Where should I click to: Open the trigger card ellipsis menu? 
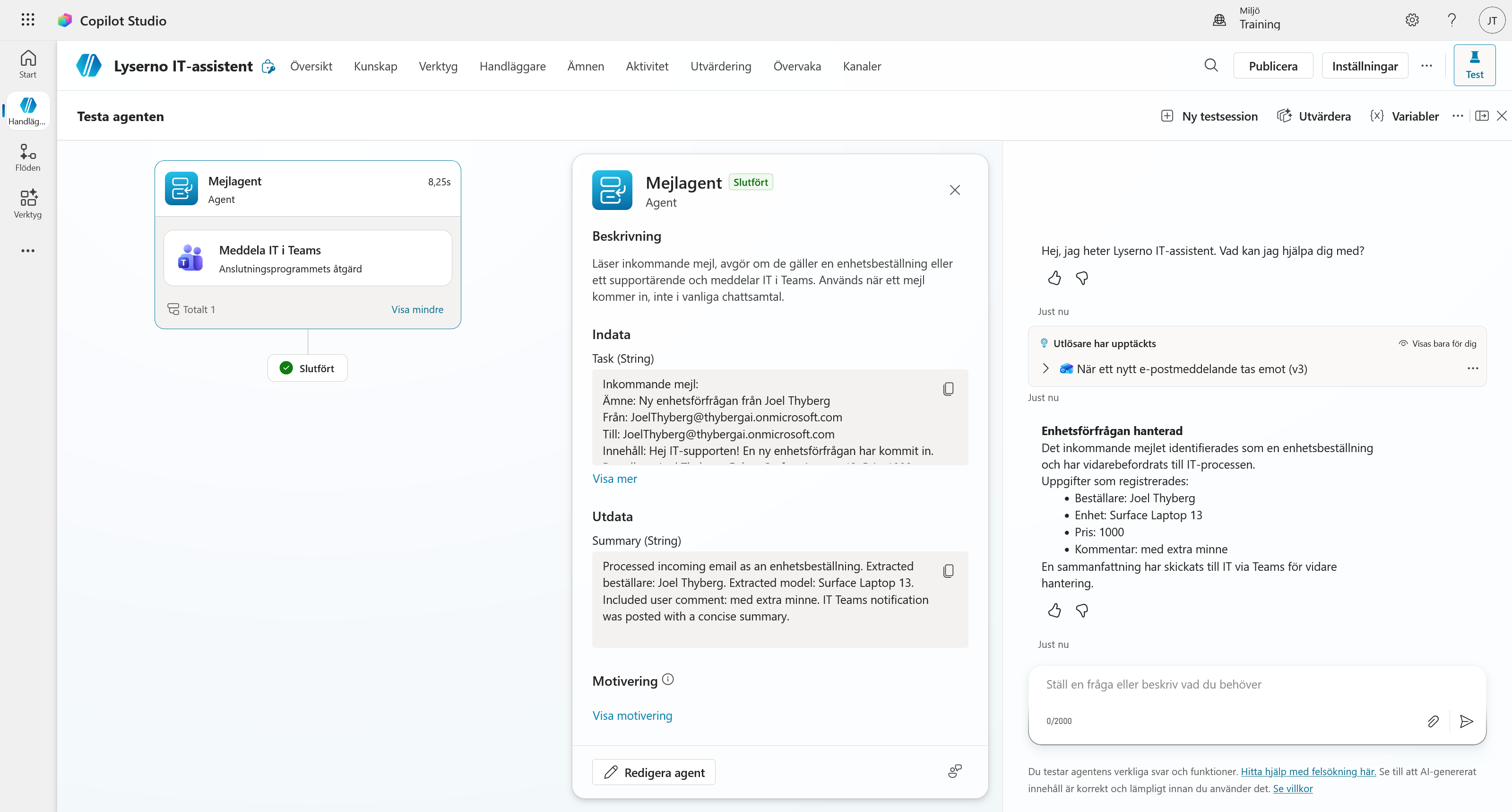click(x=1472, y=369)
